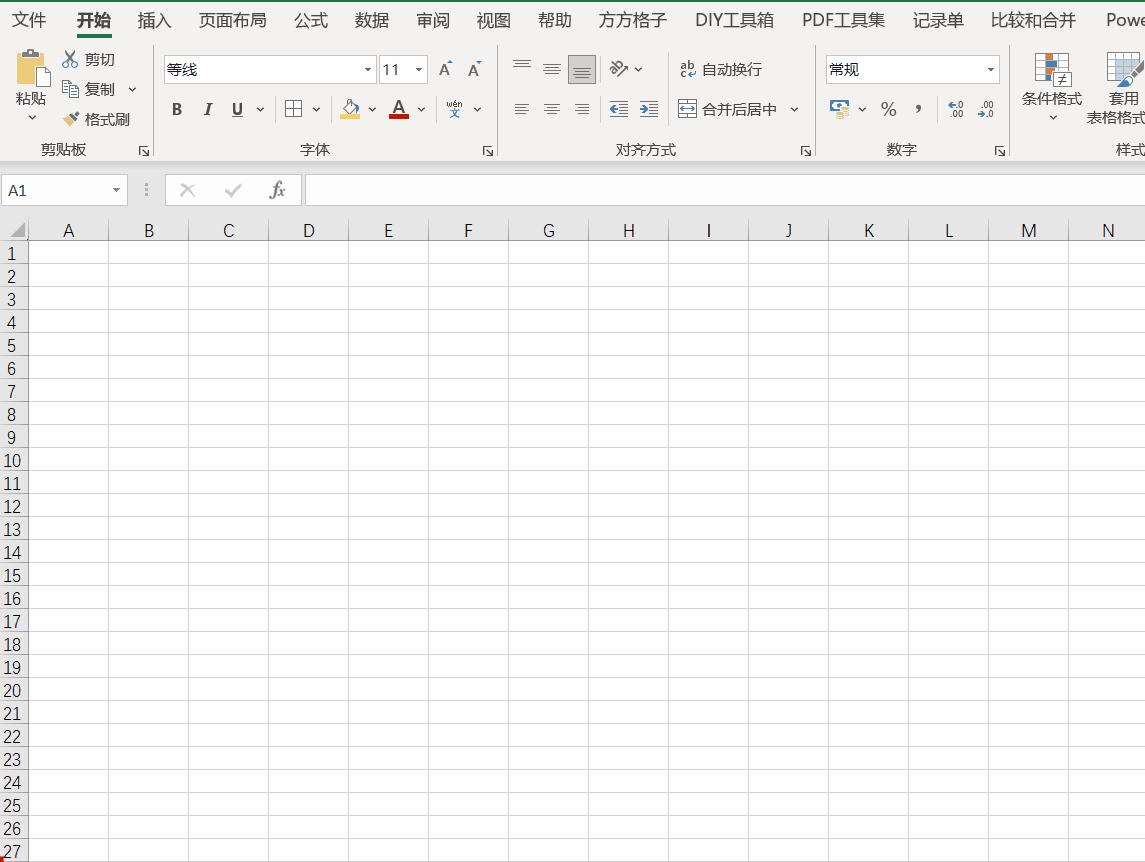Viewport: 1145px width, 862px height.
Task: Open the Formulas (公式) ribbon tab
Action: point(311,20)
